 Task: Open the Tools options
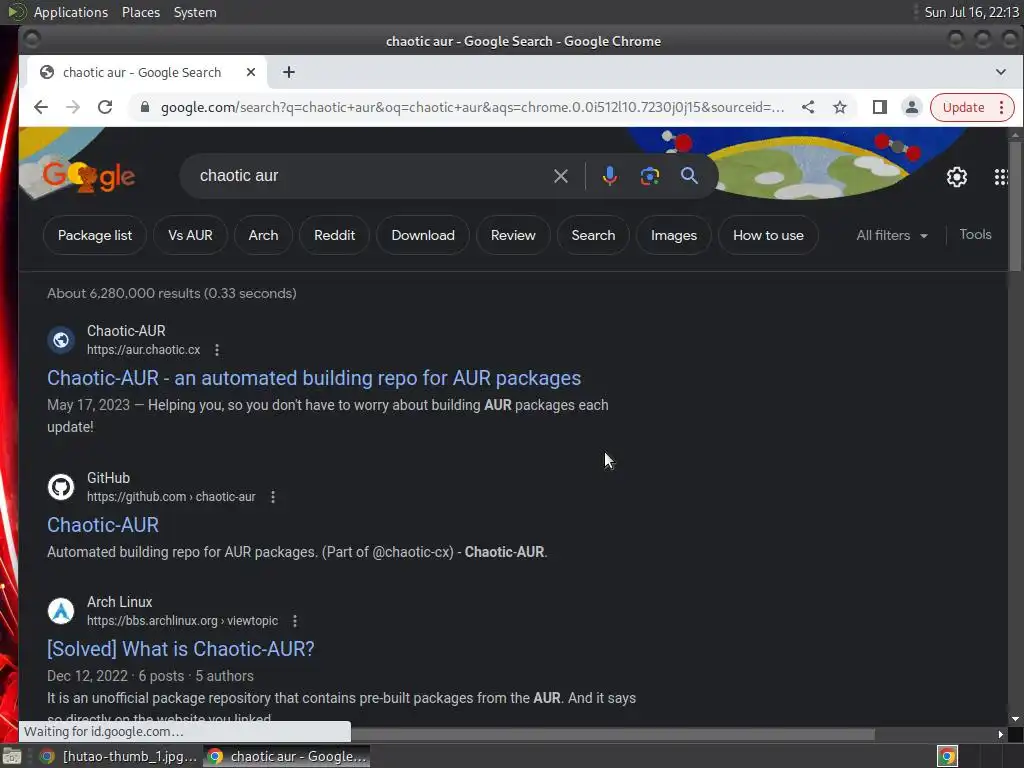click(975, 234)
